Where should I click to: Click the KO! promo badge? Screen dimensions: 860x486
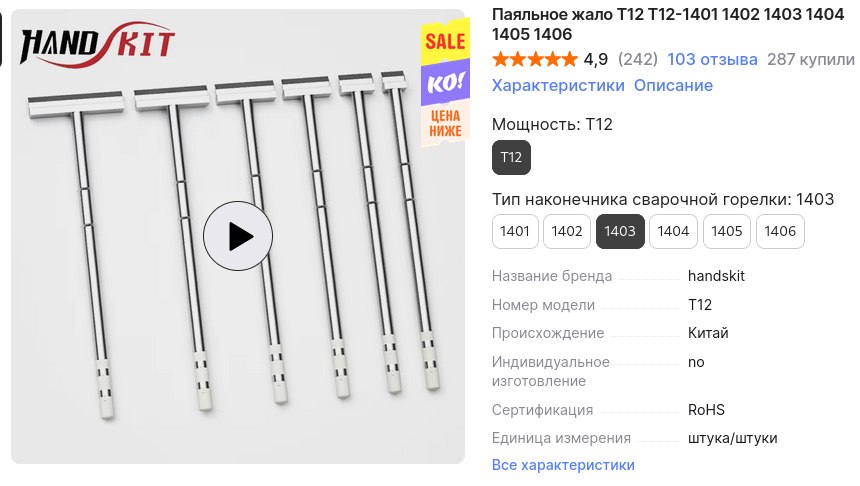tap(445, 83)
